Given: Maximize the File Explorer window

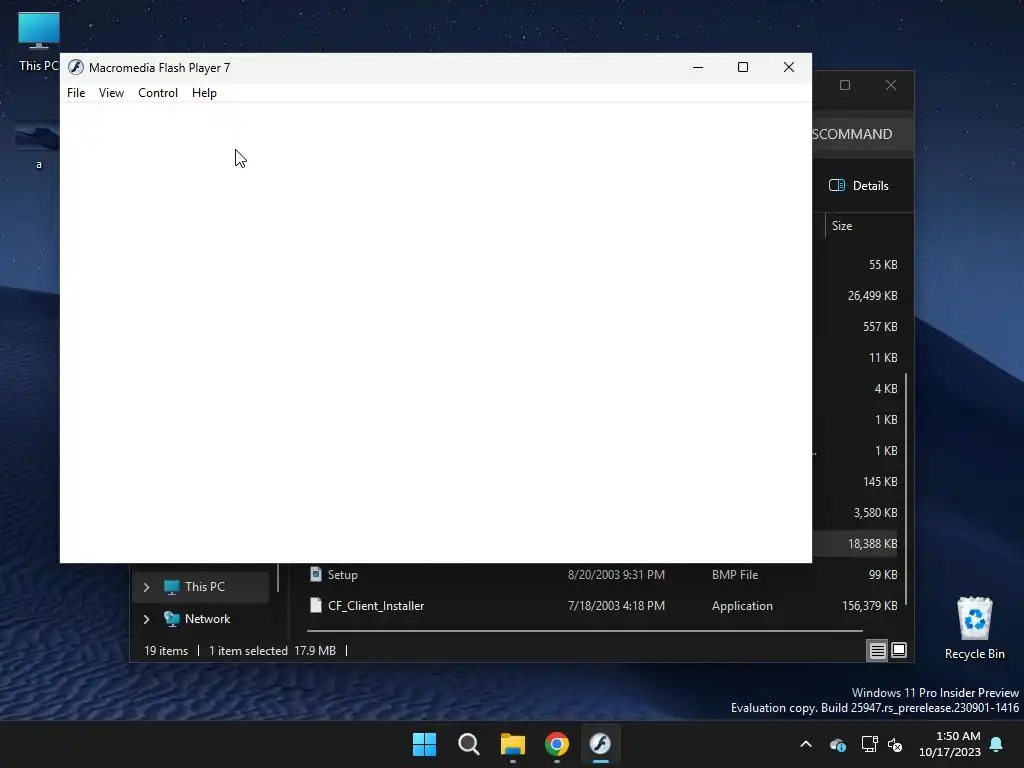Looking at the screenshot, I should 845,85.
